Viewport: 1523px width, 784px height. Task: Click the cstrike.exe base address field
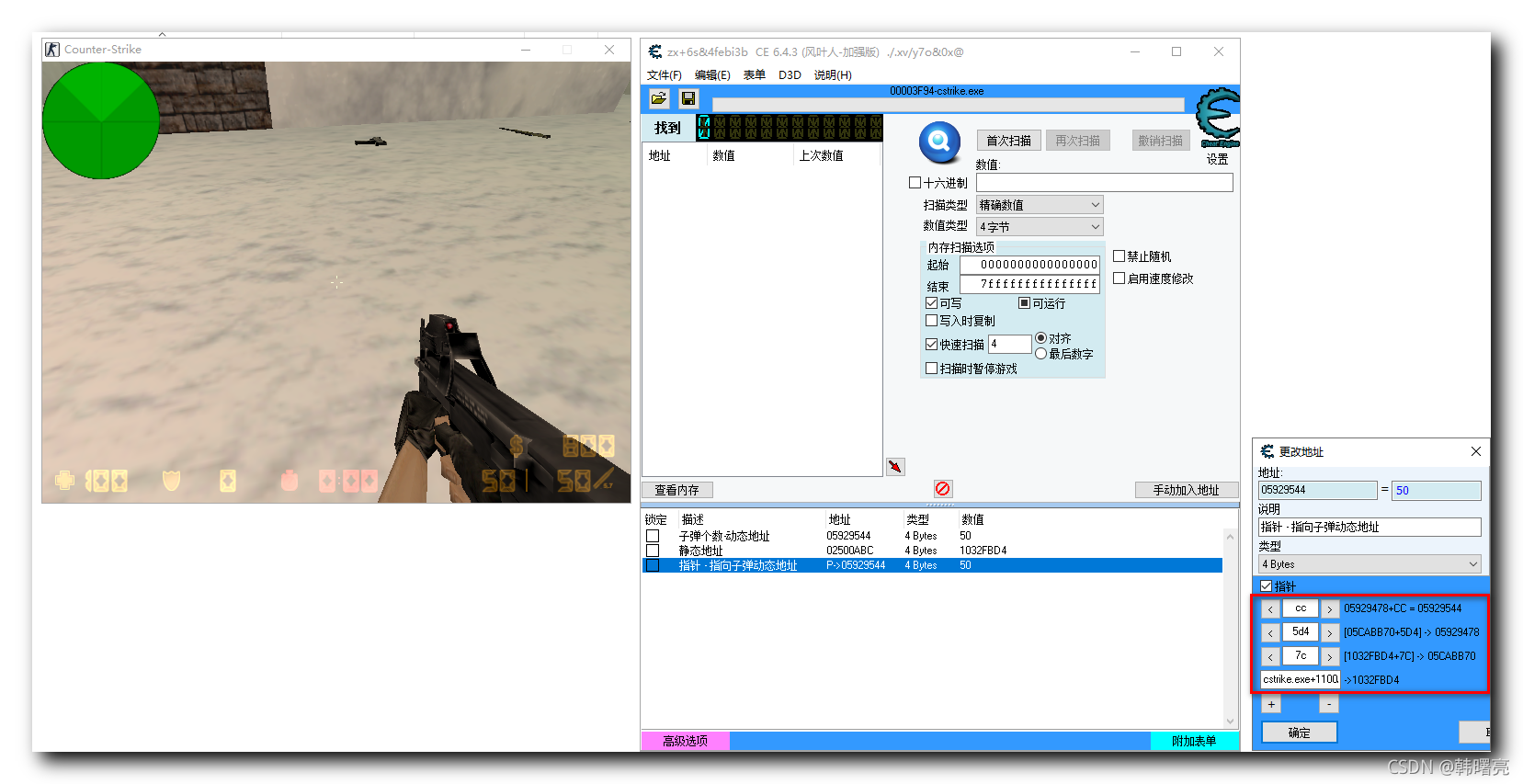point(1301,679)
